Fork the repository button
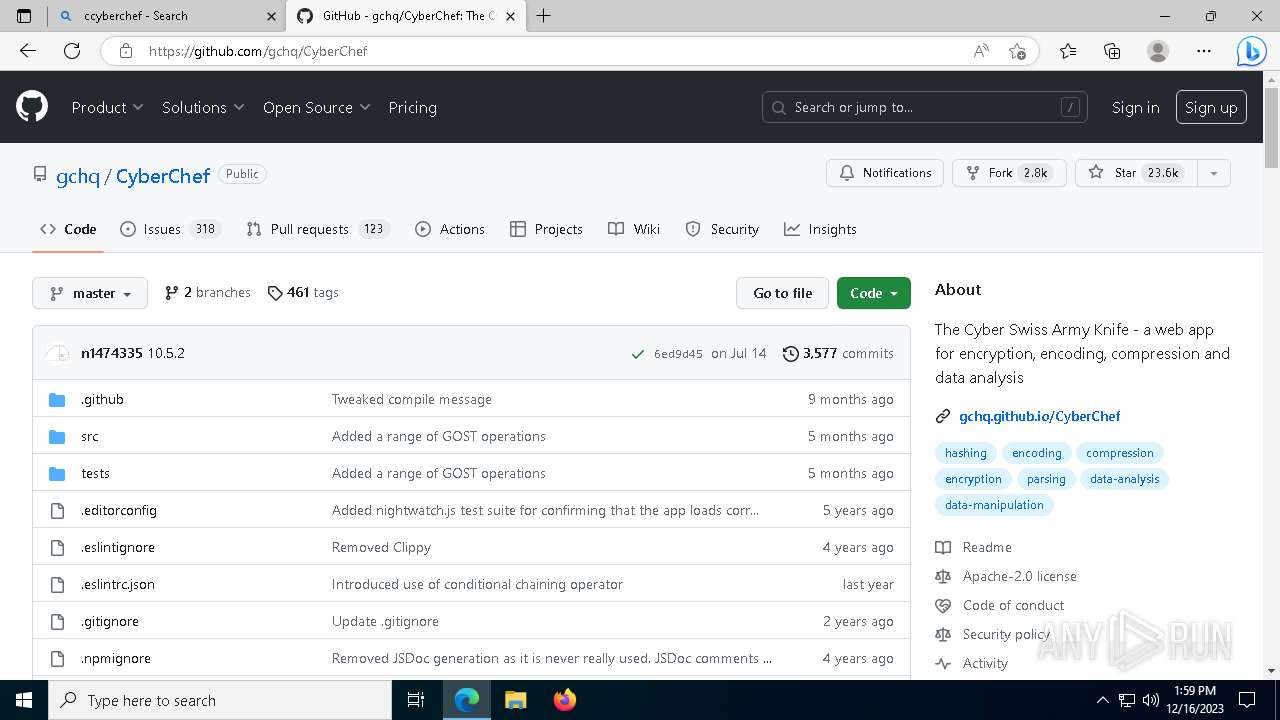 1009,173
